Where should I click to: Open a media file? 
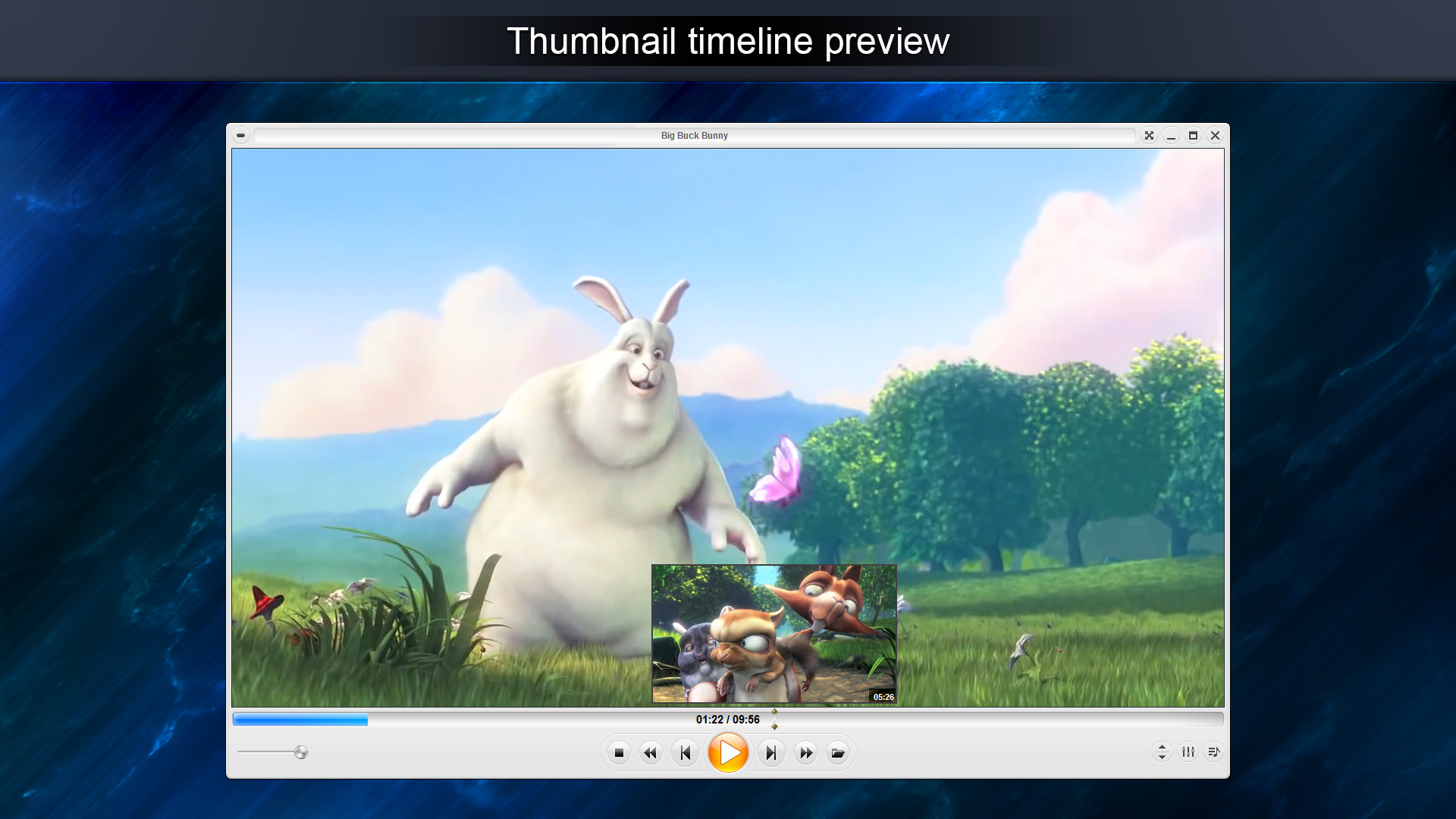coord(837,752)
